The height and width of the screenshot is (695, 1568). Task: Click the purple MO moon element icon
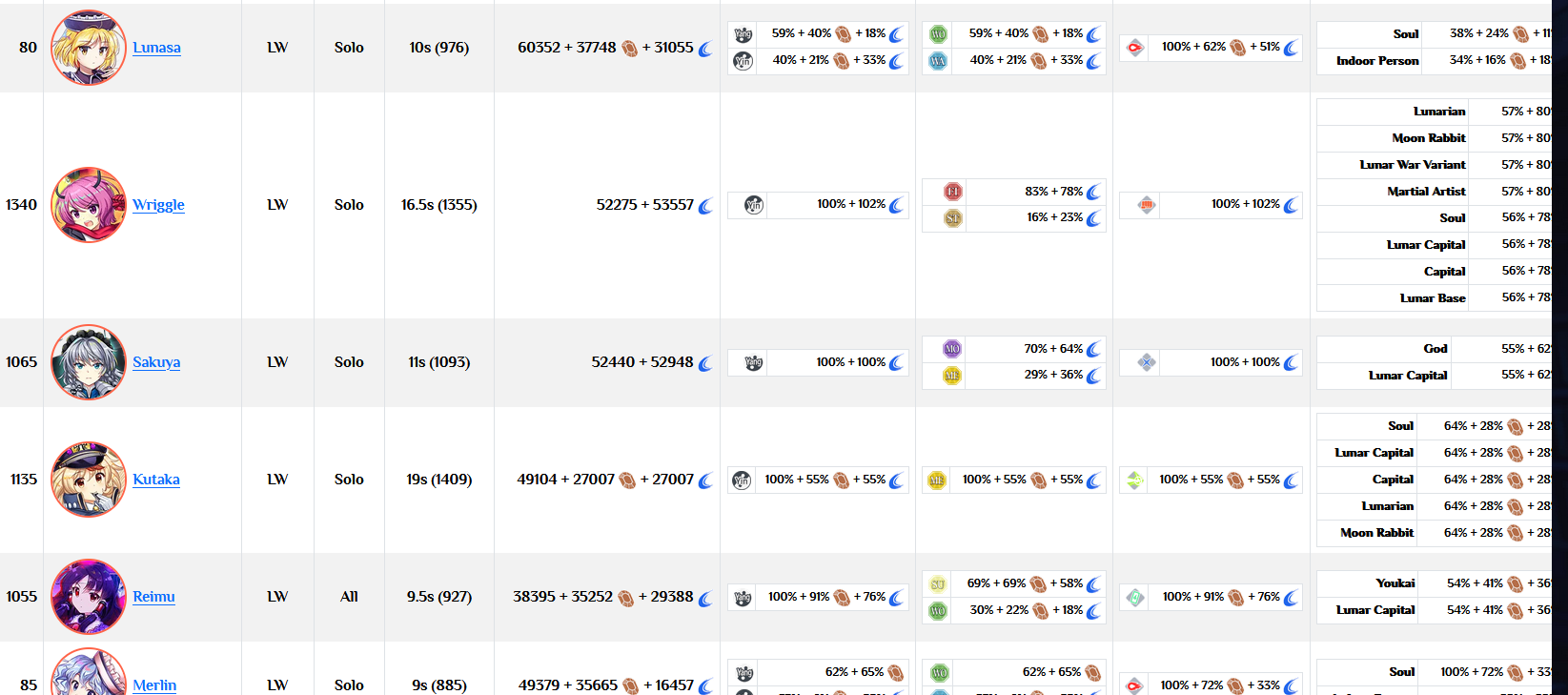[952, 349]
